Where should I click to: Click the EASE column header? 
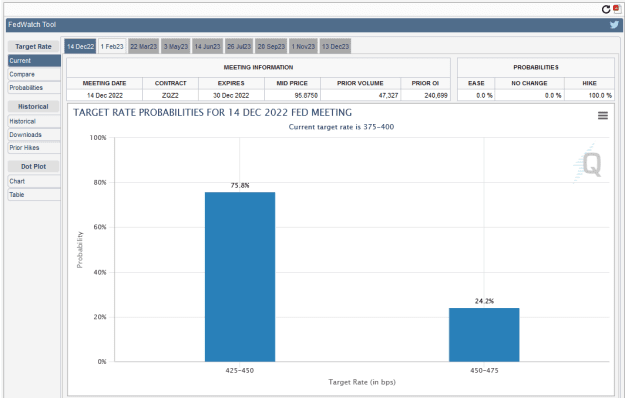tap(476, 83)
